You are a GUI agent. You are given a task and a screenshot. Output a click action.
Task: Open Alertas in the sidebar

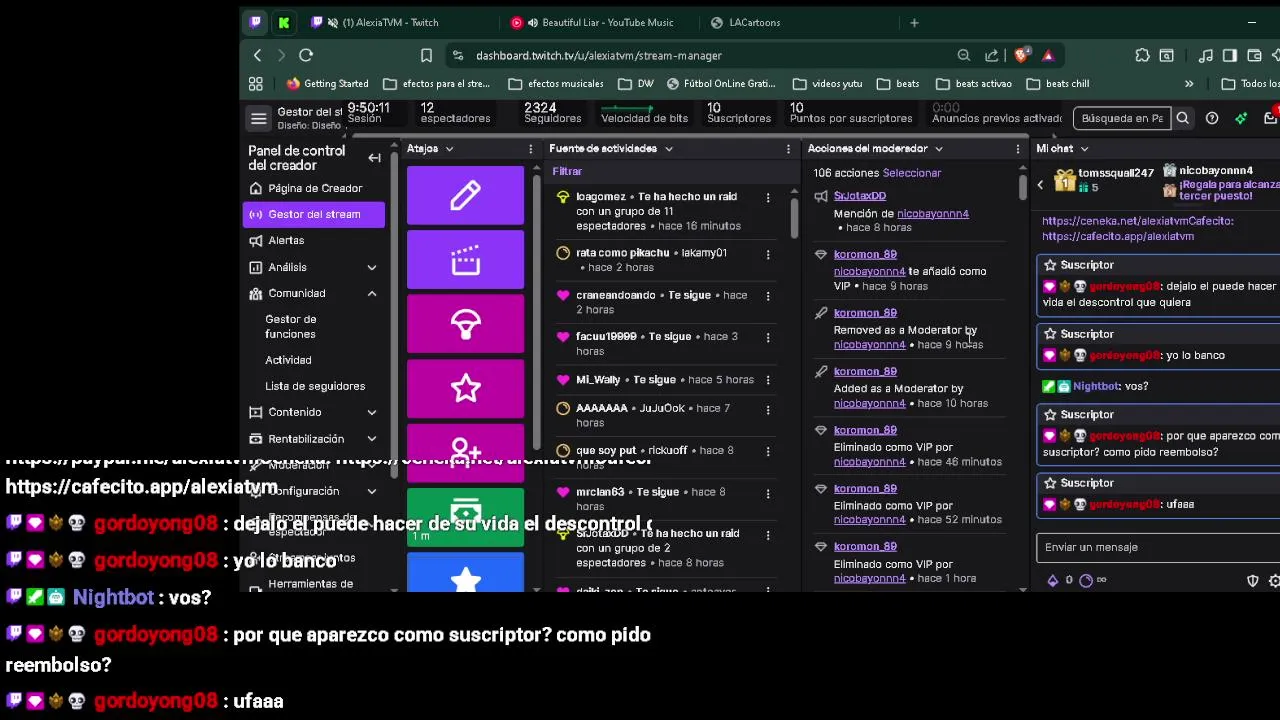pos(314,240)
